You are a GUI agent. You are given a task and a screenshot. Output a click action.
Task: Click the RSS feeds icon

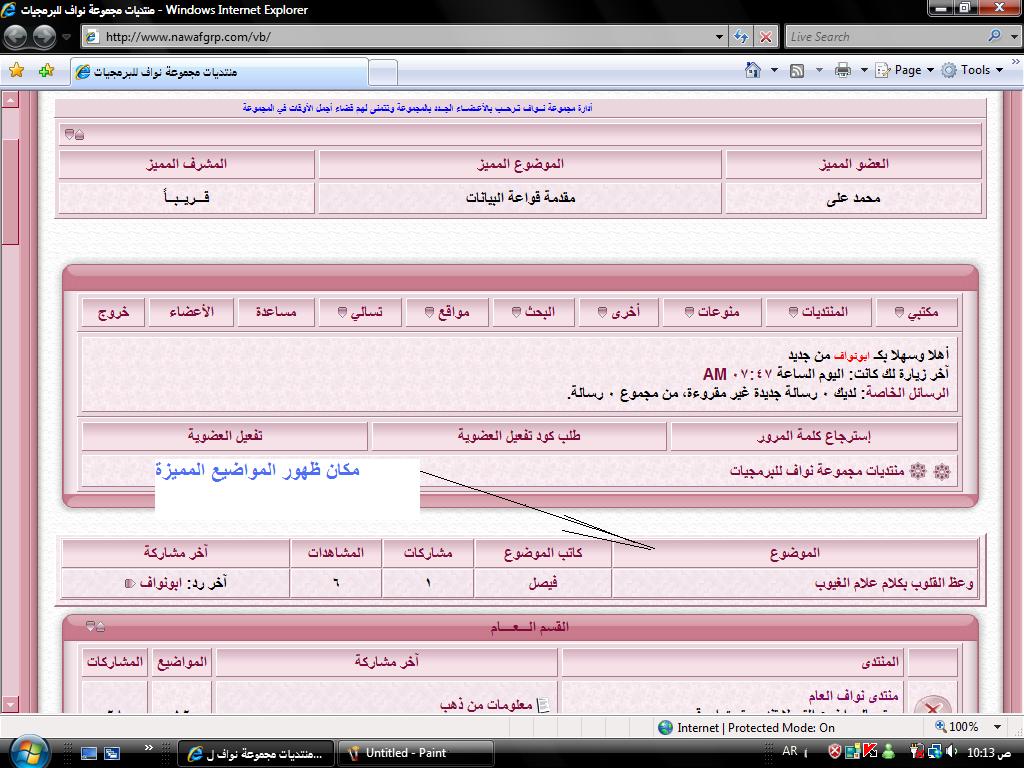[x=797, y=70]
